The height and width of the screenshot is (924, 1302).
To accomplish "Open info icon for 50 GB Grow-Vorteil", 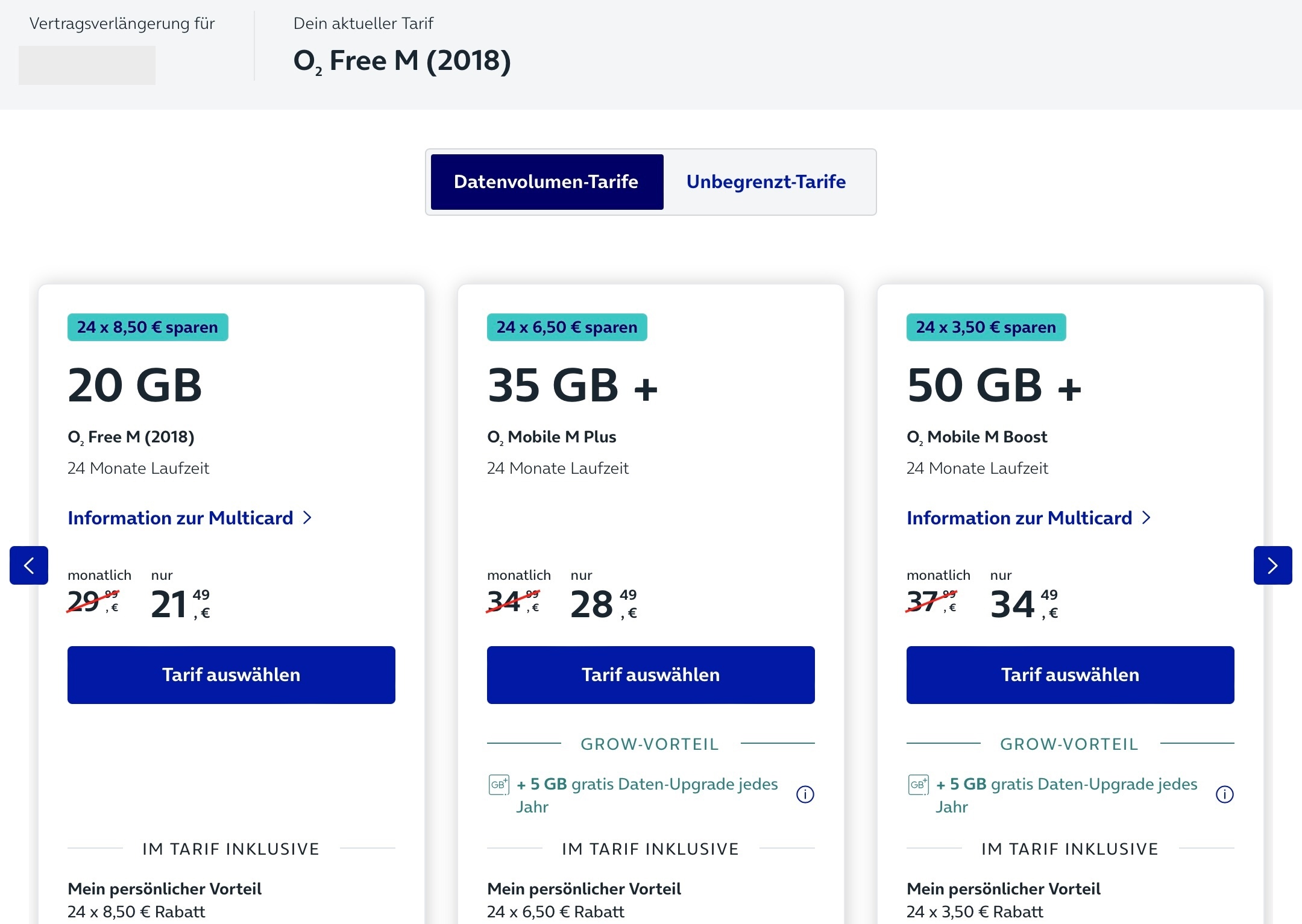I will pos(1225,794).
